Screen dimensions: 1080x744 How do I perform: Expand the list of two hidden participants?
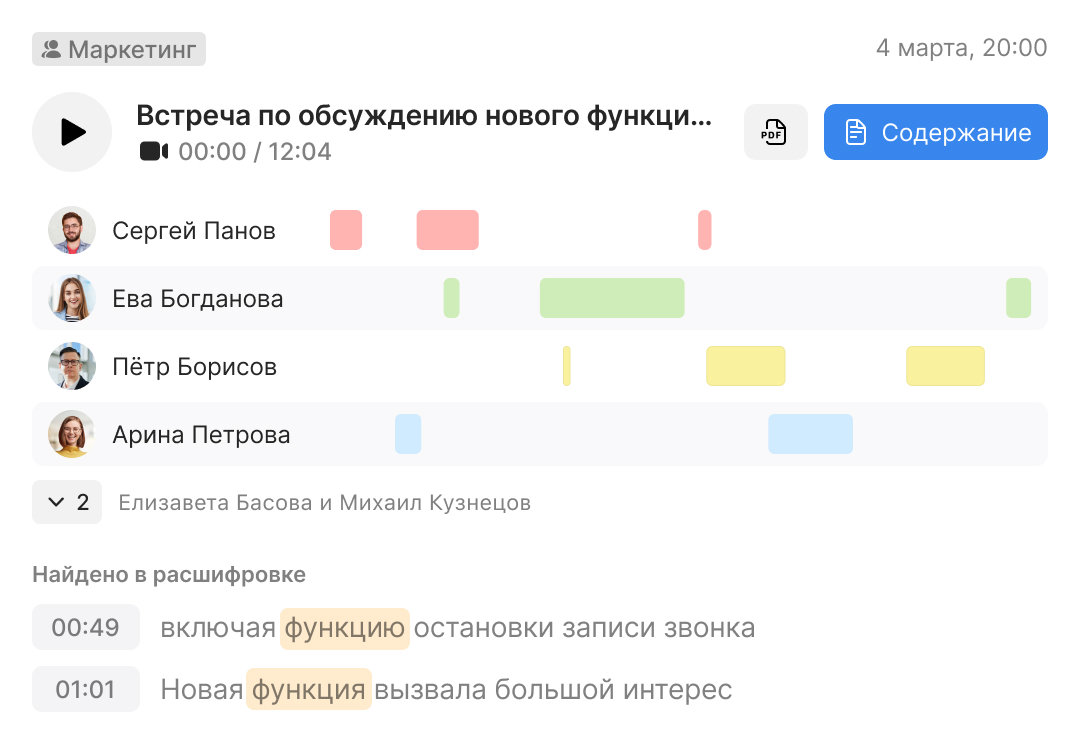(67, 502)
